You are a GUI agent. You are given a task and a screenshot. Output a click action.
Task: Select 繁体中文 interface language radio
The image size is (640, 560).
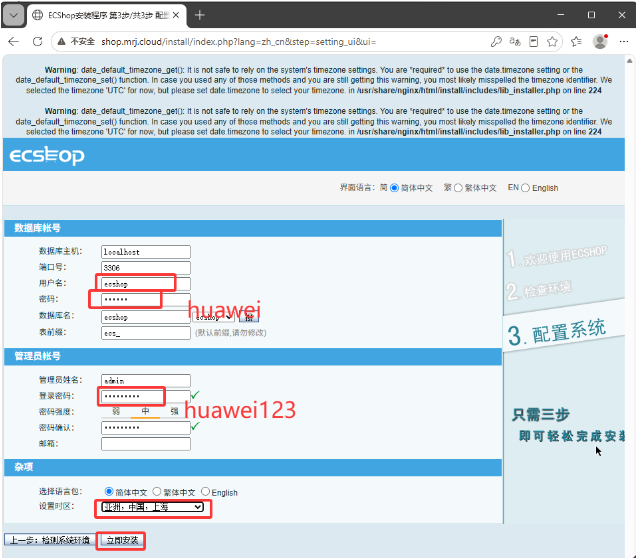tap(458, 188)
